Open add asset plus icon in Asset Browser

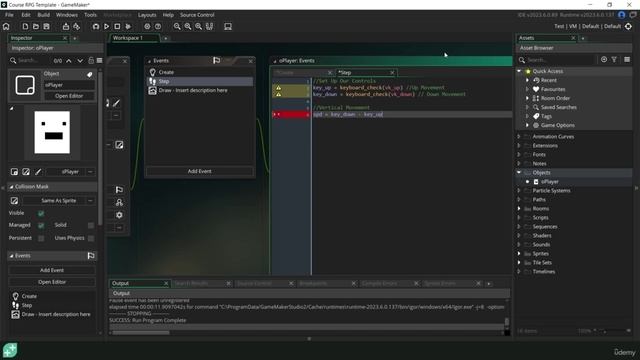coord(604,60)
